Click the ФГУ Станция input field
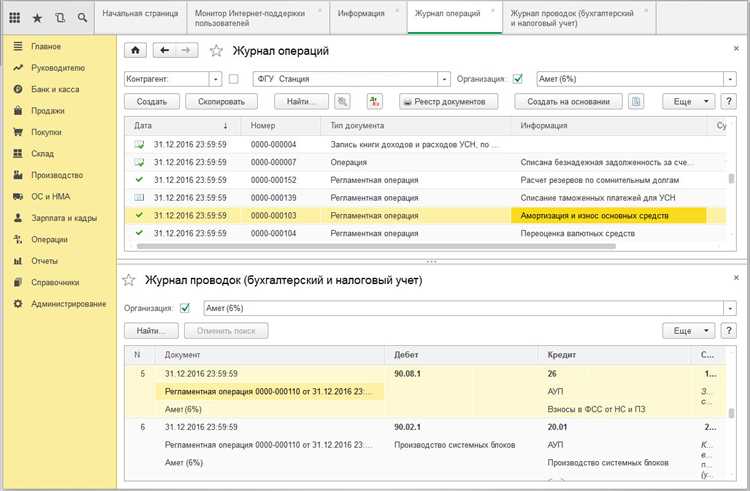 coord(345,79)
